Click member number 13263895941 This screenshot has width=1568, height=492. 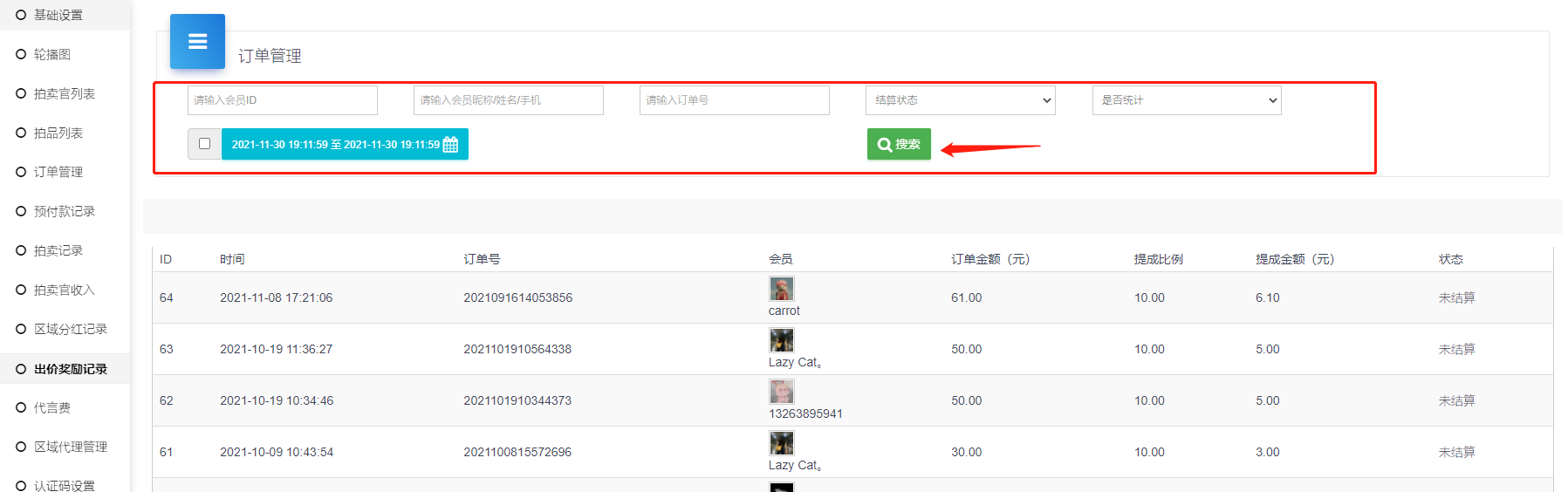[805, 413]
